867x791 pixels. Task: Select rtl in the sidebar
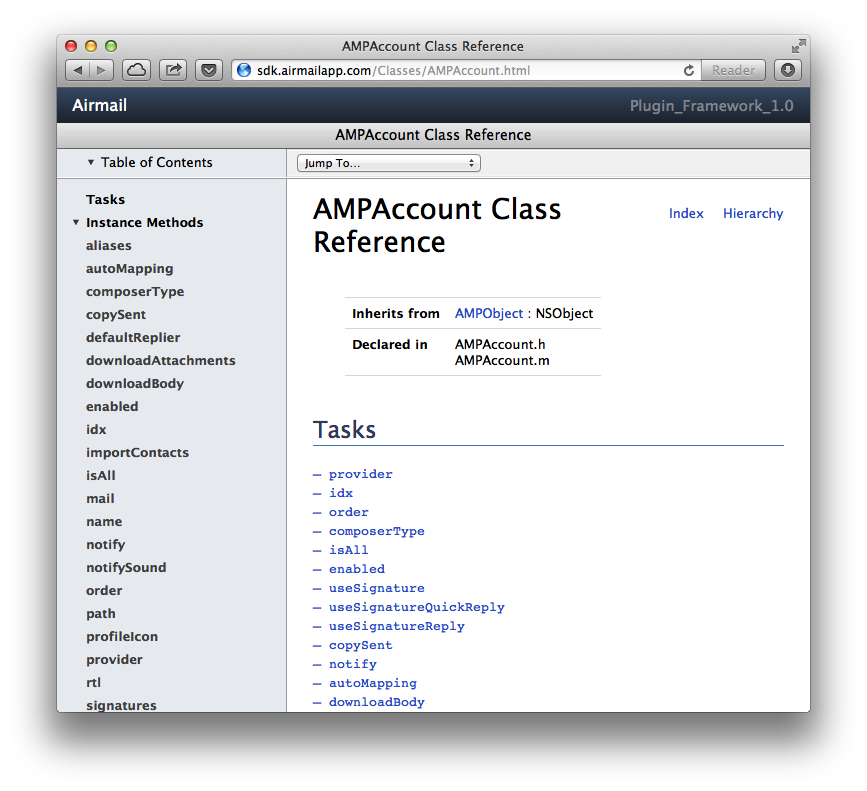pyautogui.click(x=93, y=683)
